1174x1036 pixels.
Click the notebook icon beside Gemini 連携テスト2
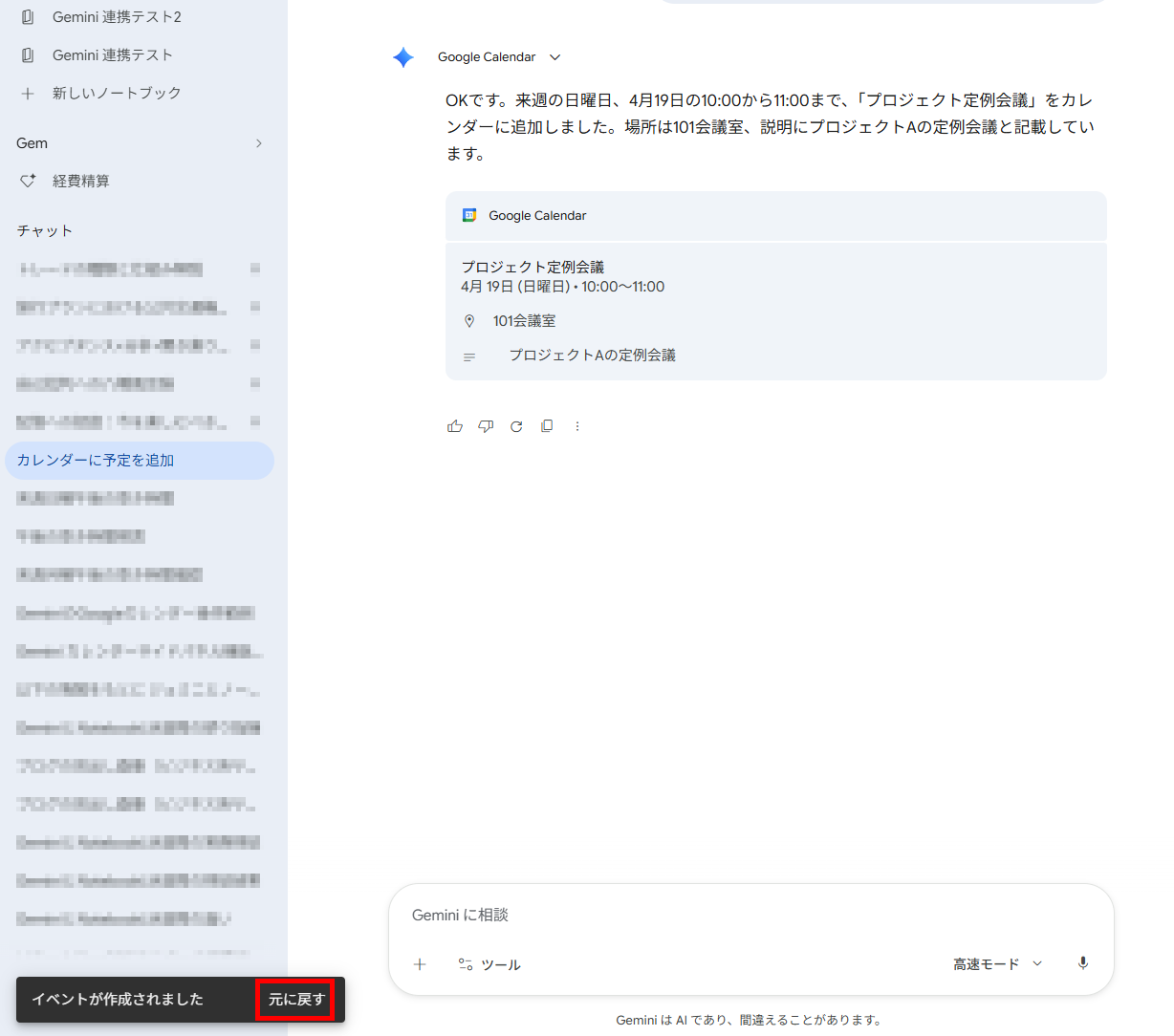[x=28, y=17]
